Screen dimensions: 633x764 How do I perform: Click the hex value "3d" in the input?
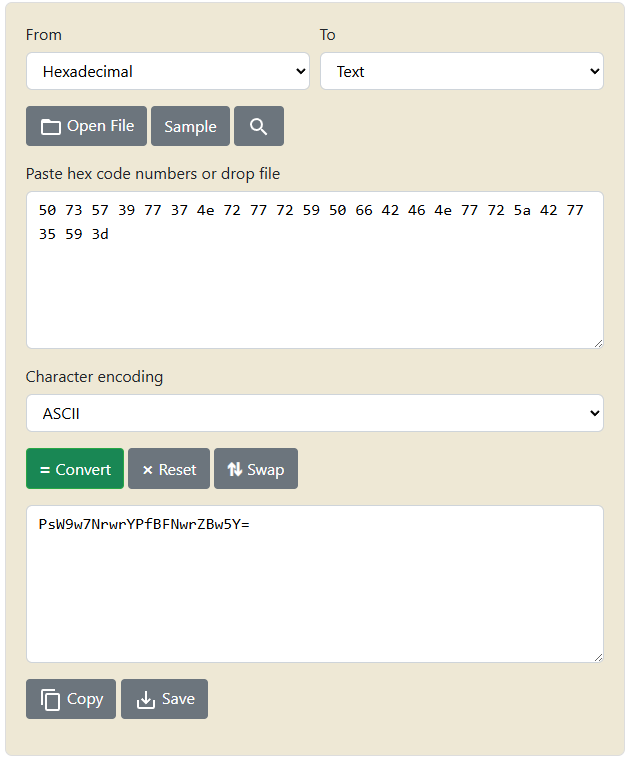98,235
